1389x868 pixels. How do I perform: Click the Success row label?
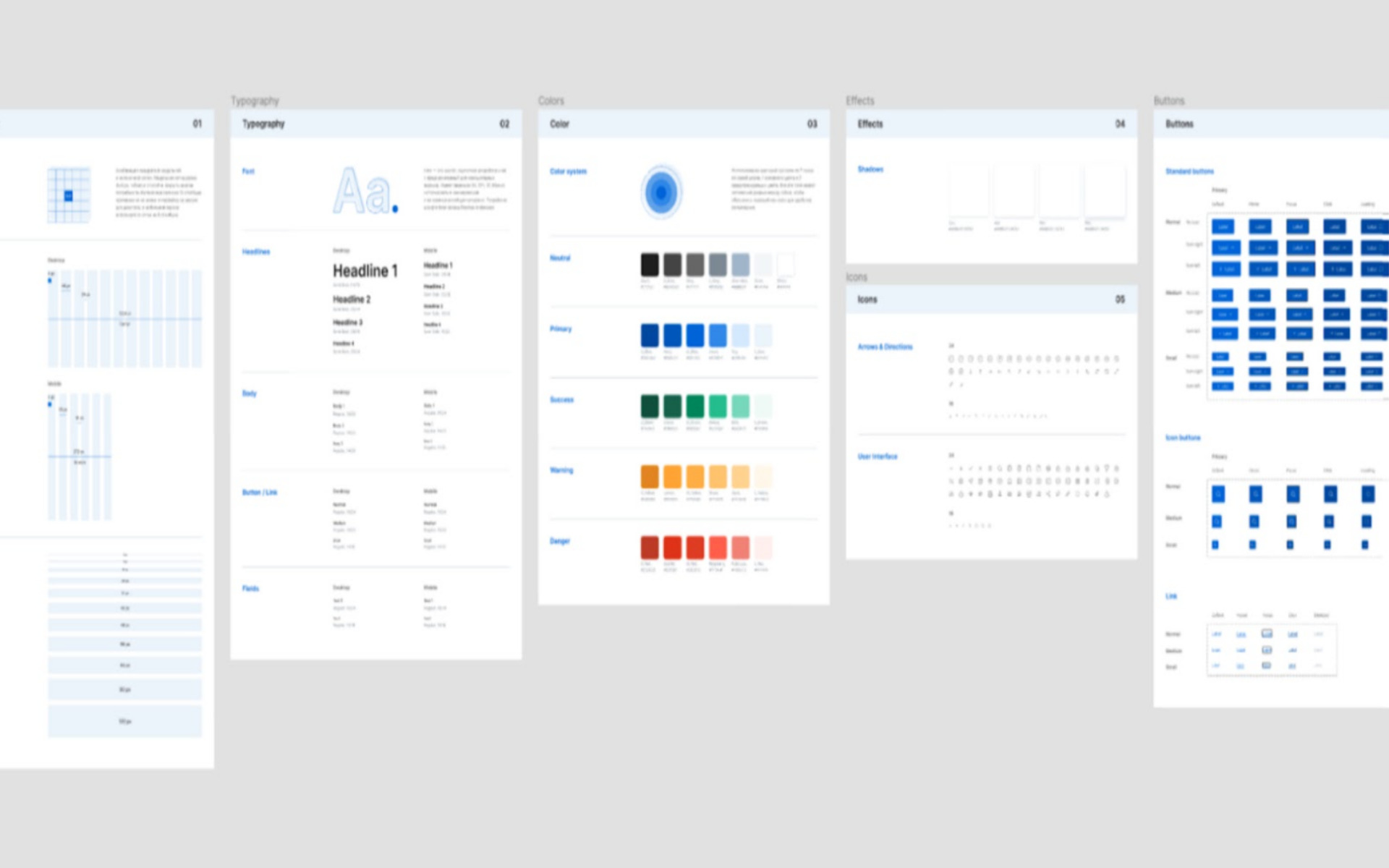pyautogui.click(x=561, y=400)
